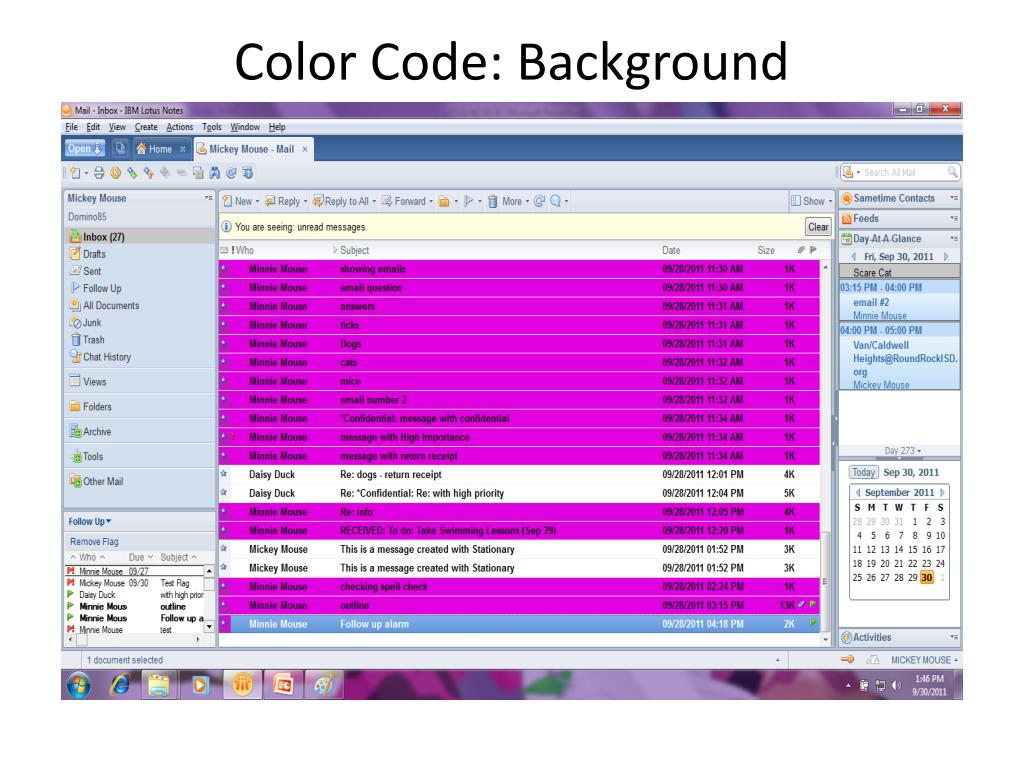Open the thumbnails icon beside Open button
The height and width of the screenshot is (768, 1024).
click(x=120, y=148)
